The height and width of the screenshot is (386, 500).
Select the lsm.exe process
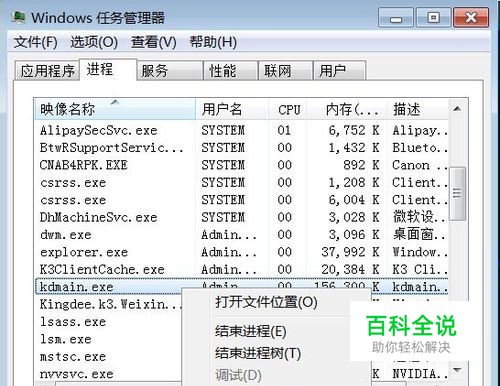pos(108,339)
